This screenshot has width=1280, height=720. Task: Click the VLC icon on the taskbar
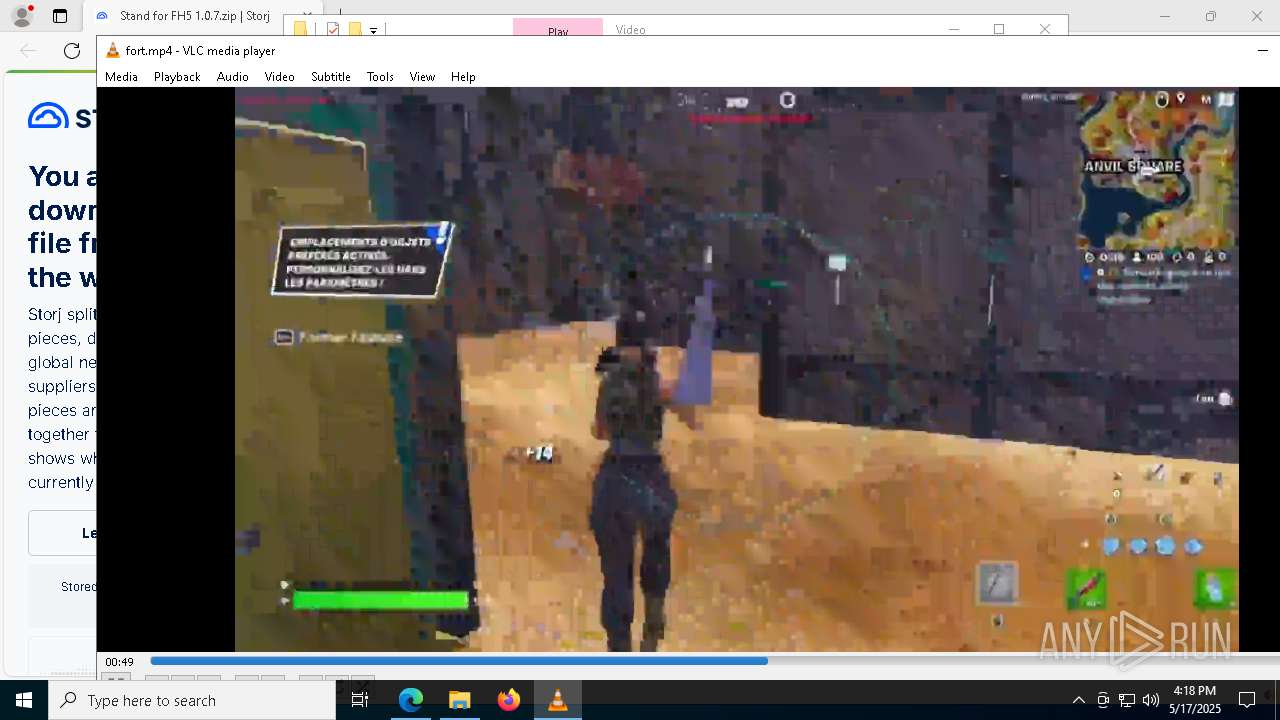tap(557, 700)
